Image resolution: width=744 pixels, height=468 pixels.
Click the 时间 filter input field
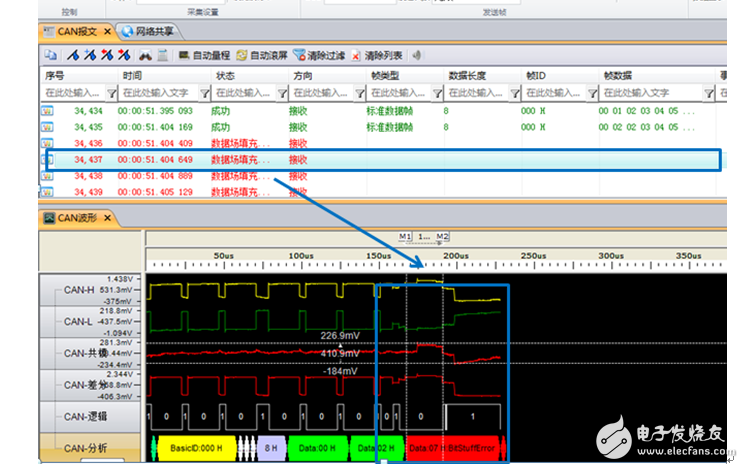[x=159, y=93]
